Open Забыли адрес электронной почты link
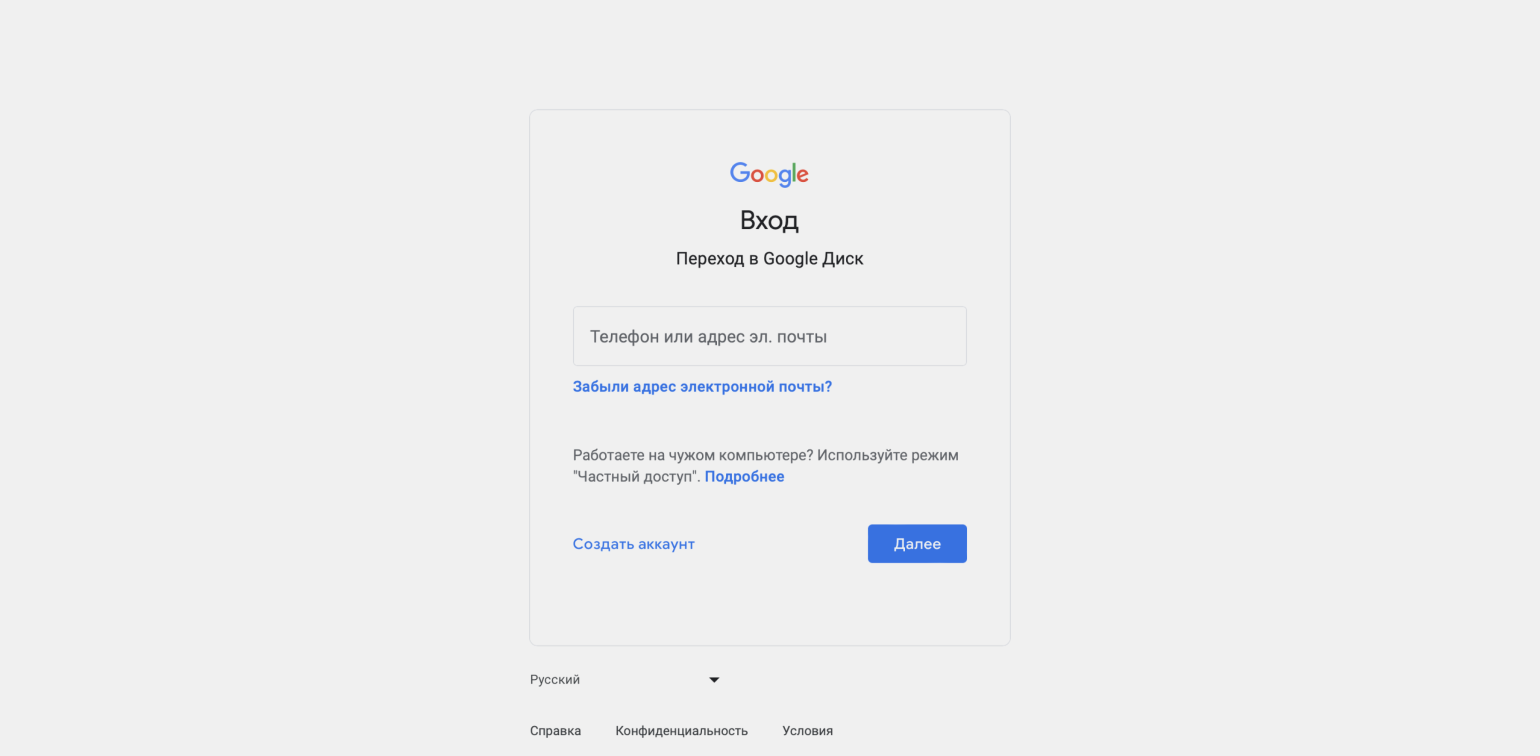The width and height of the screenshot is (1540, 756). (702, 386)
